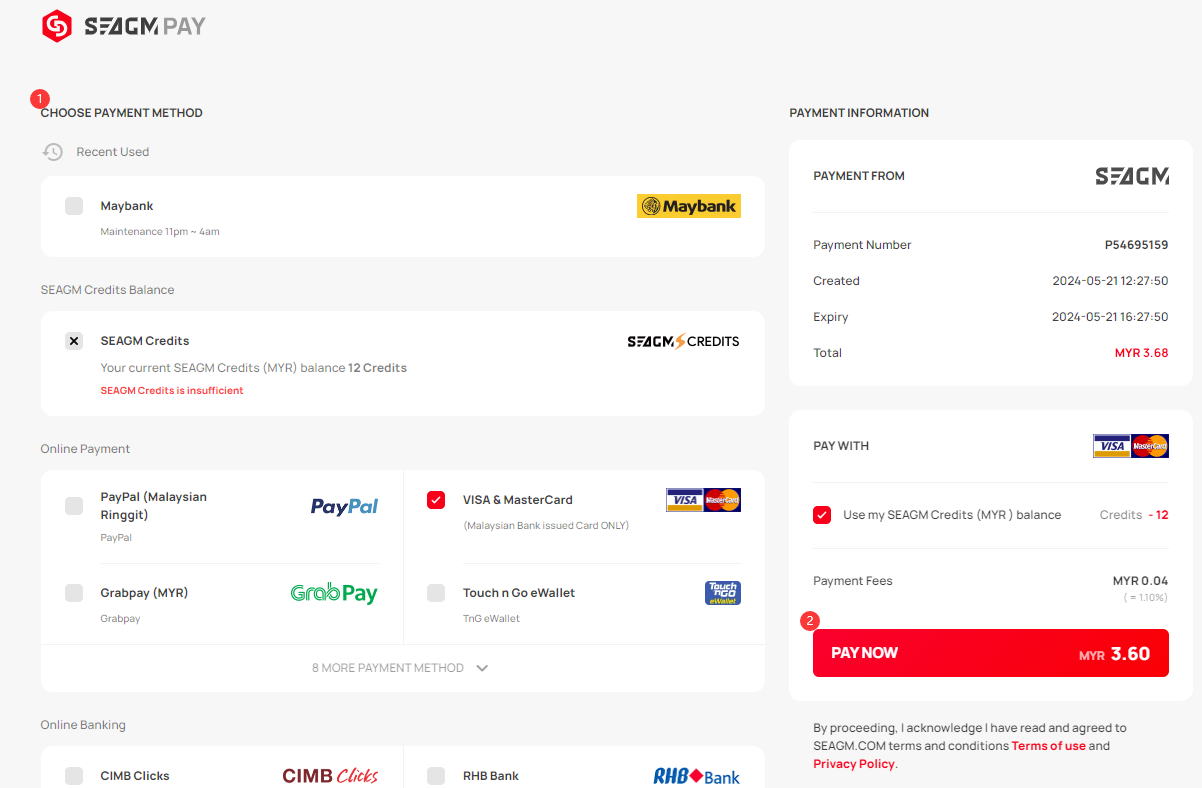Viewport: 1202px width, 788px height.
Task: Check the PayPal (Malaysian Ringgit) option
Action: click(x=74, y=506)
